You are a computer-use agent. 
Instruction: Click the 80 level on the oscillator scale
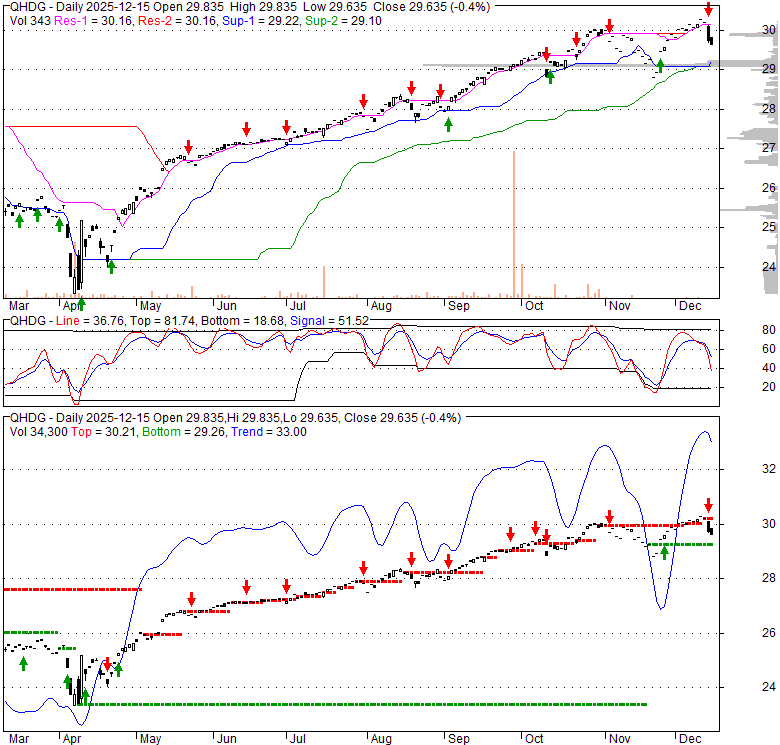pyautogui.click(x=742, y=330)
